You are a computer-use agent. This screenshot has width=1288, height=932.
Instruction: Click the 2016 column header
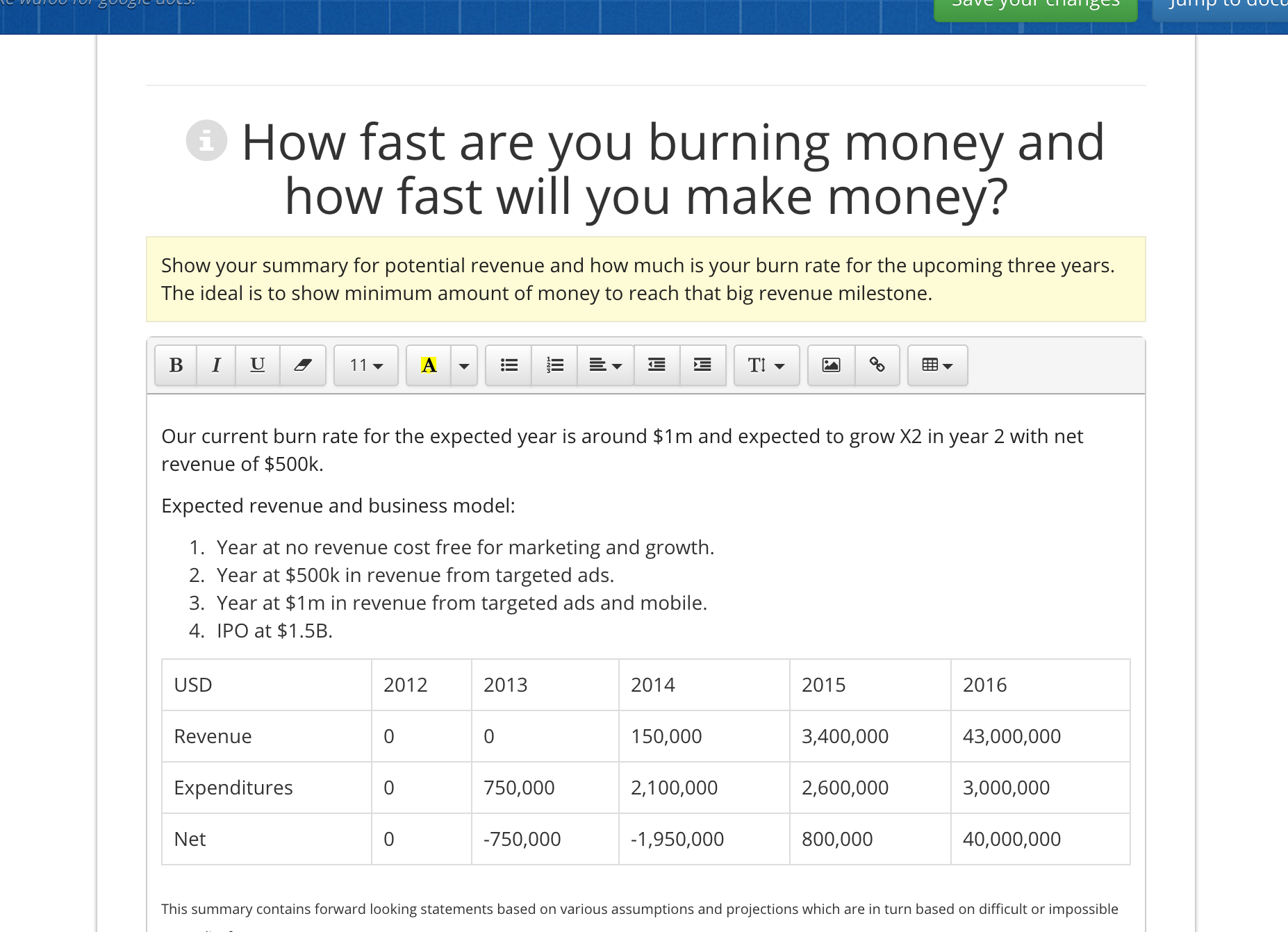1040,685
